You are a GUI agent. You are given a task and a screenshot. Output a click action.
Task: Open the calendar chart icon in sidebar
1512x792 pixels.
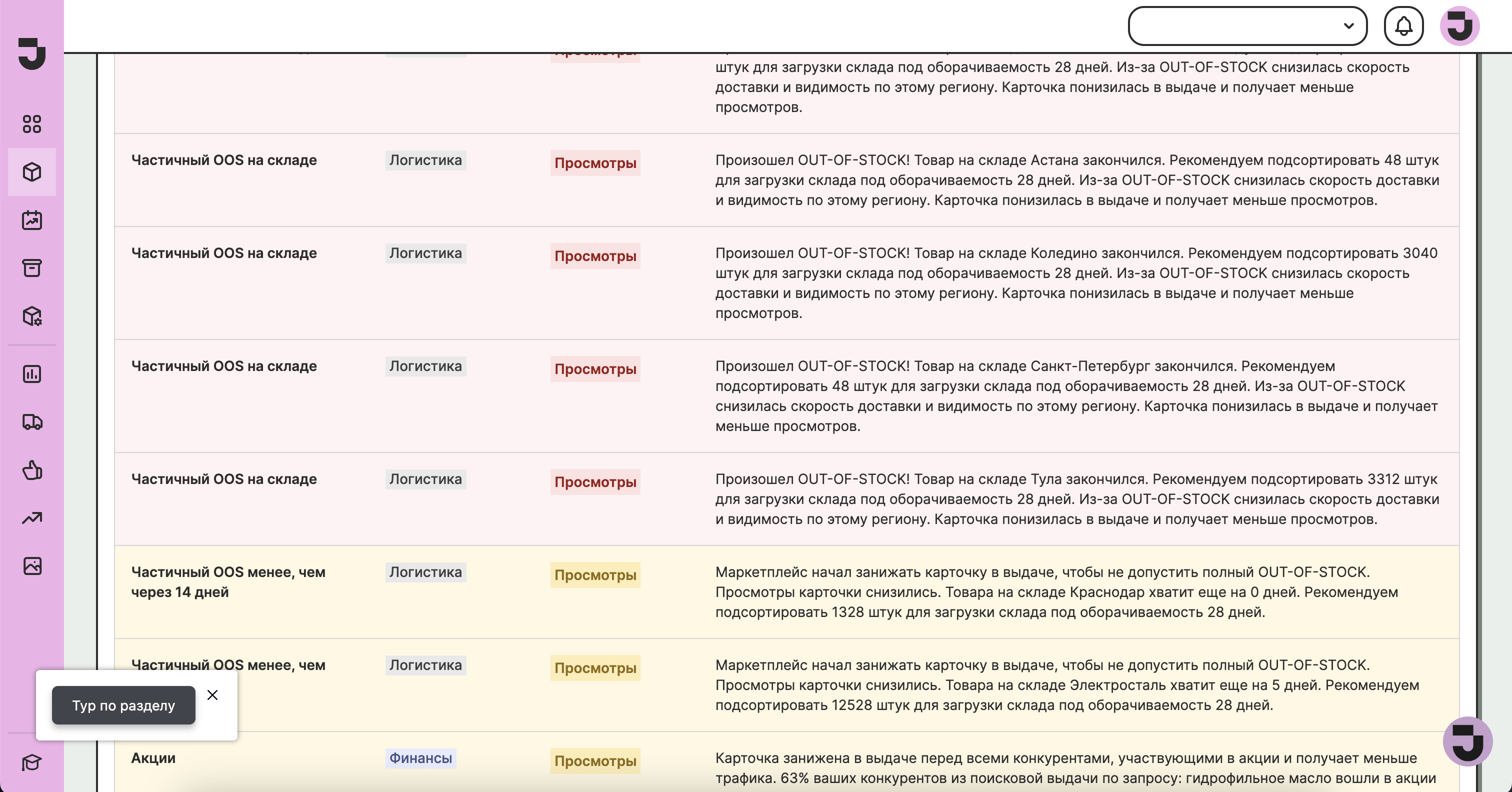click(x=31, y=220)
